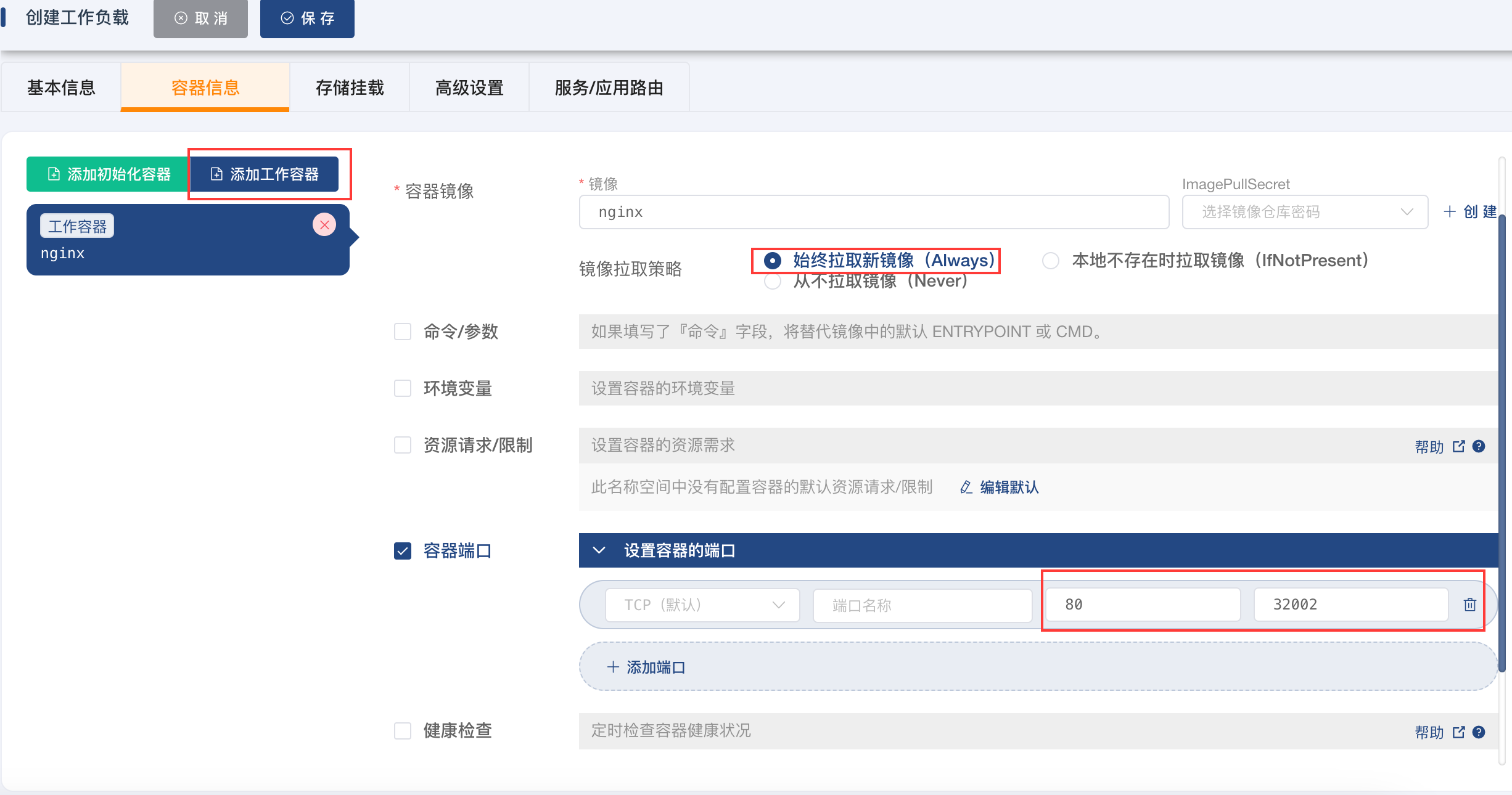Select IfNotPresent image pull policy radio
This screenshot has width=1512, height=795.
coord(1051,261)
